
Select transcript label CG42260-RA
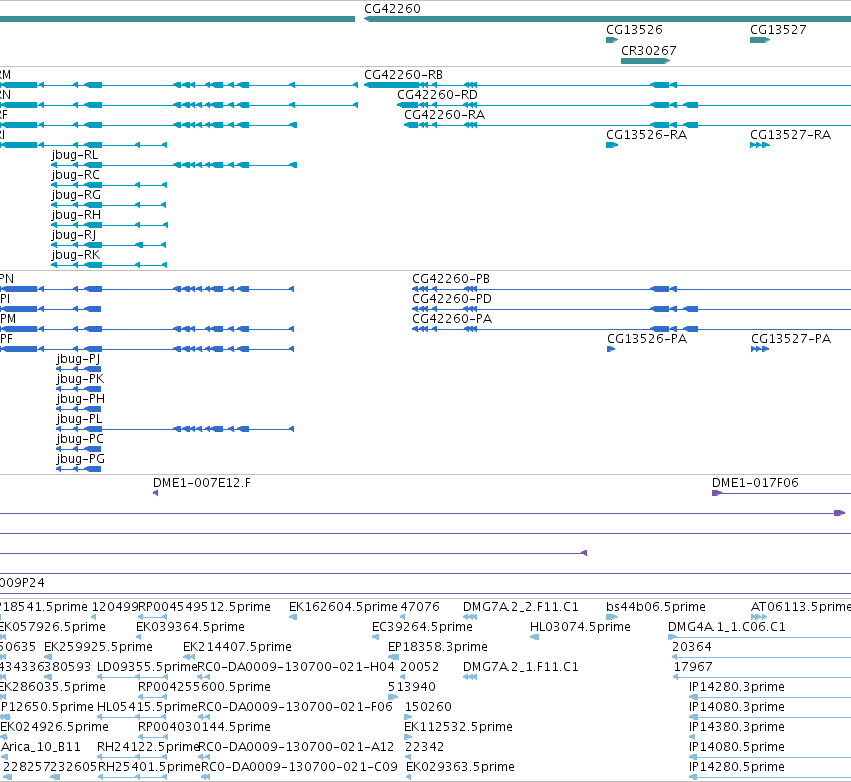point(444,115)
